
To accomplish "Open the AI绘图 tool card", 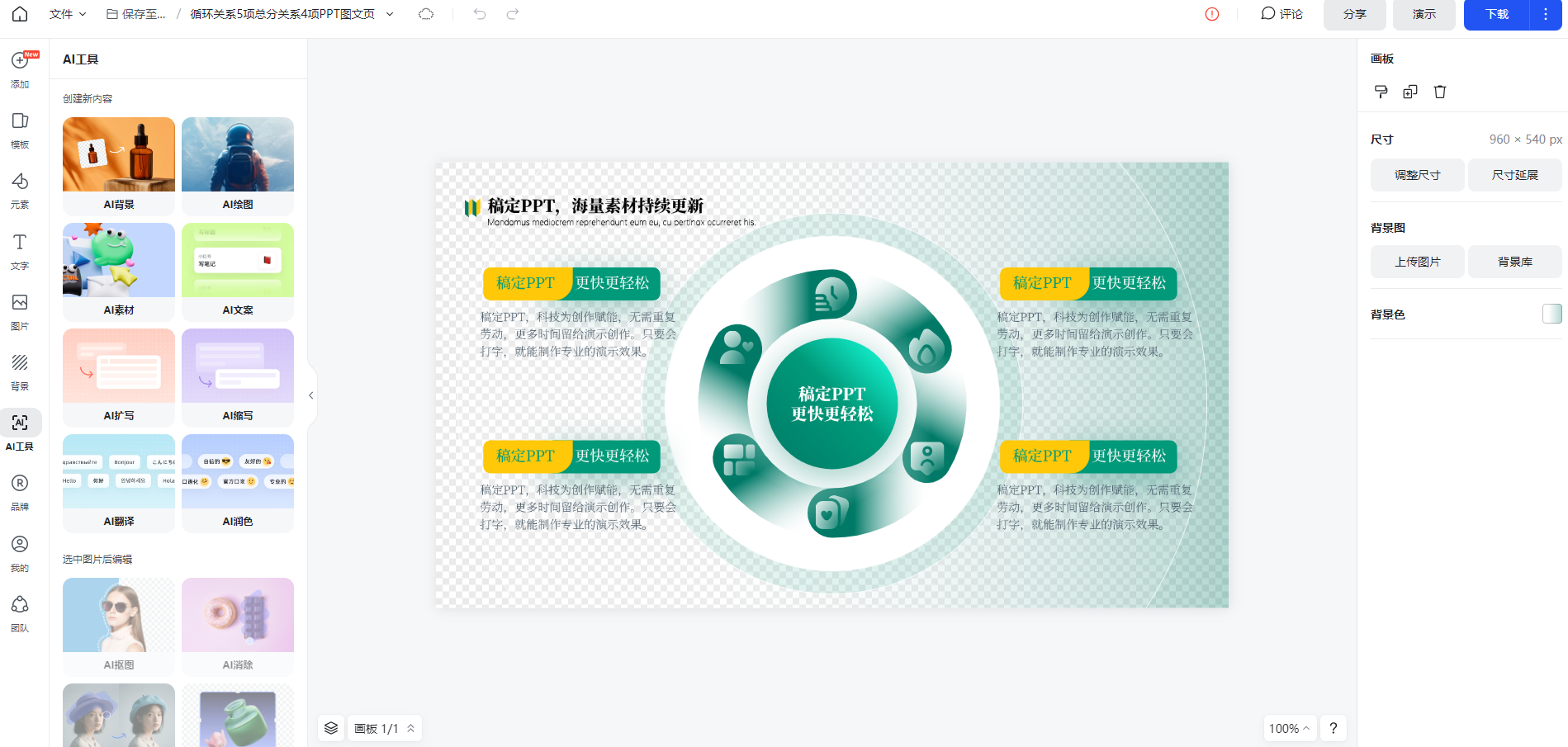I will point(238,166).
